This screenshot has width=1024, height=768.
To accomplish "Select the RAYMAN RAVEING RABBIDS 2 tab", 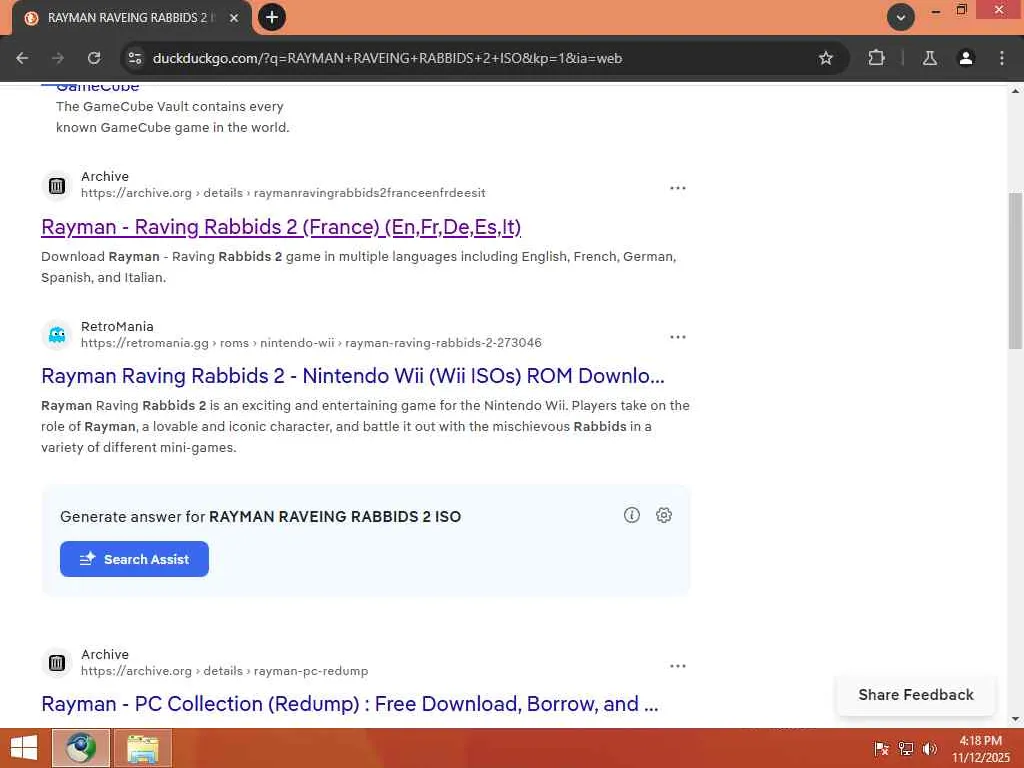I will tap(131, 18).
